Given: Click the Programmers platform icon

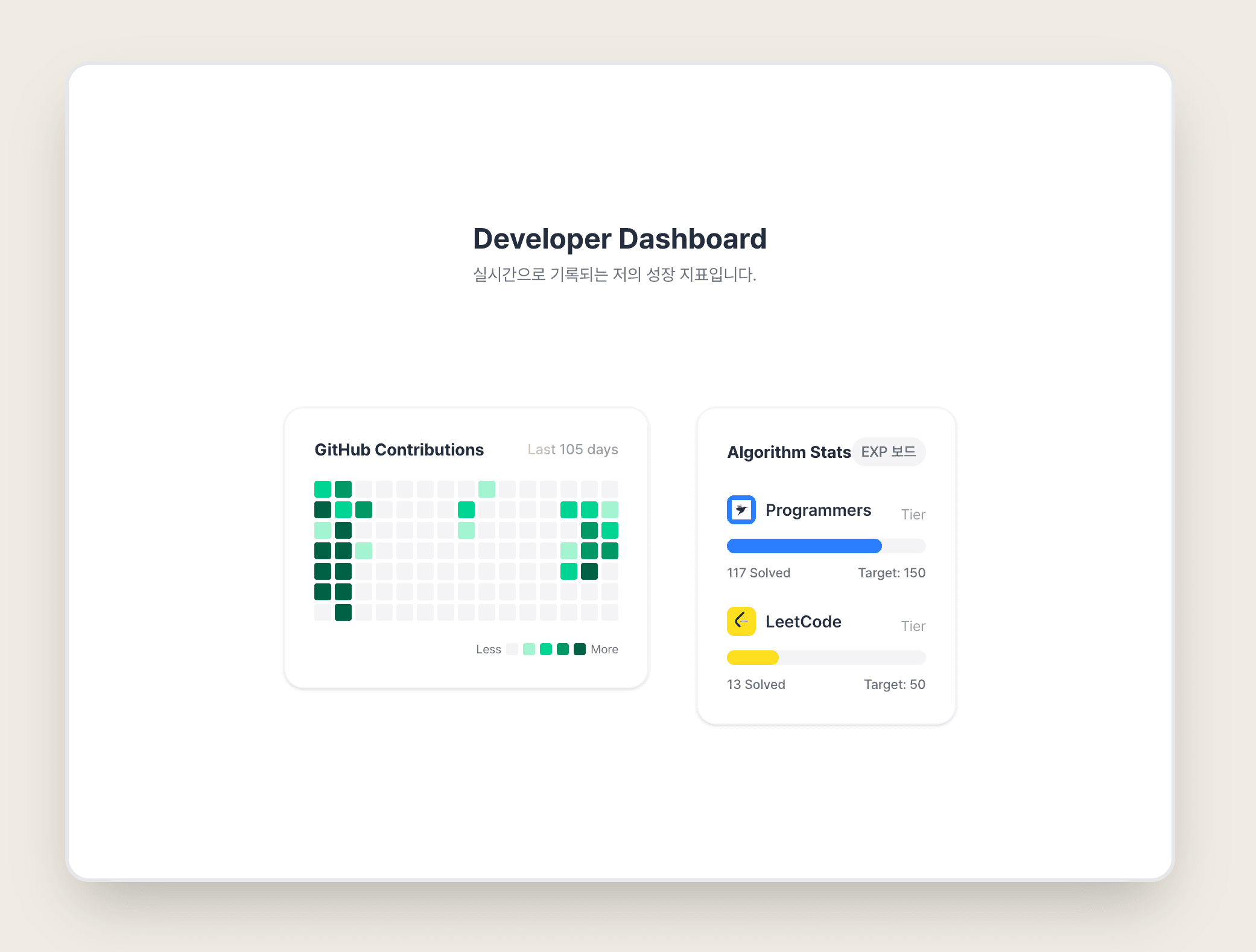Looking at the screenshot, I should [x=741, y=510].
